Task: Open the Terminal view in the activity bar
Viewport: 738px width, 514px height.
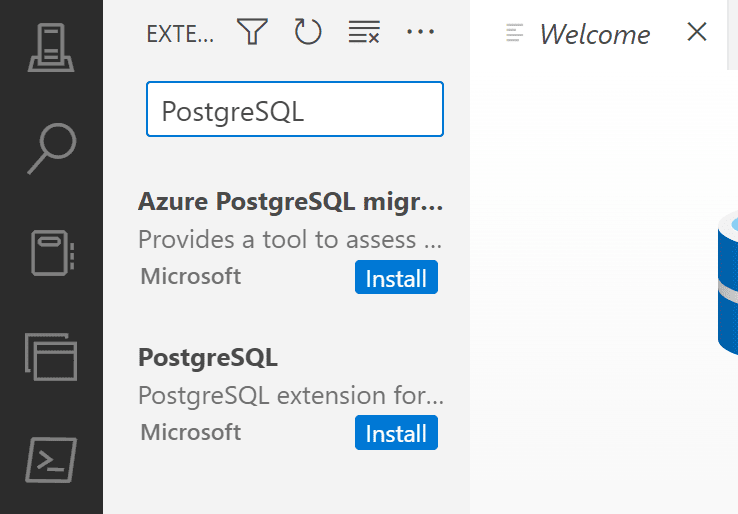Action: 51,460
